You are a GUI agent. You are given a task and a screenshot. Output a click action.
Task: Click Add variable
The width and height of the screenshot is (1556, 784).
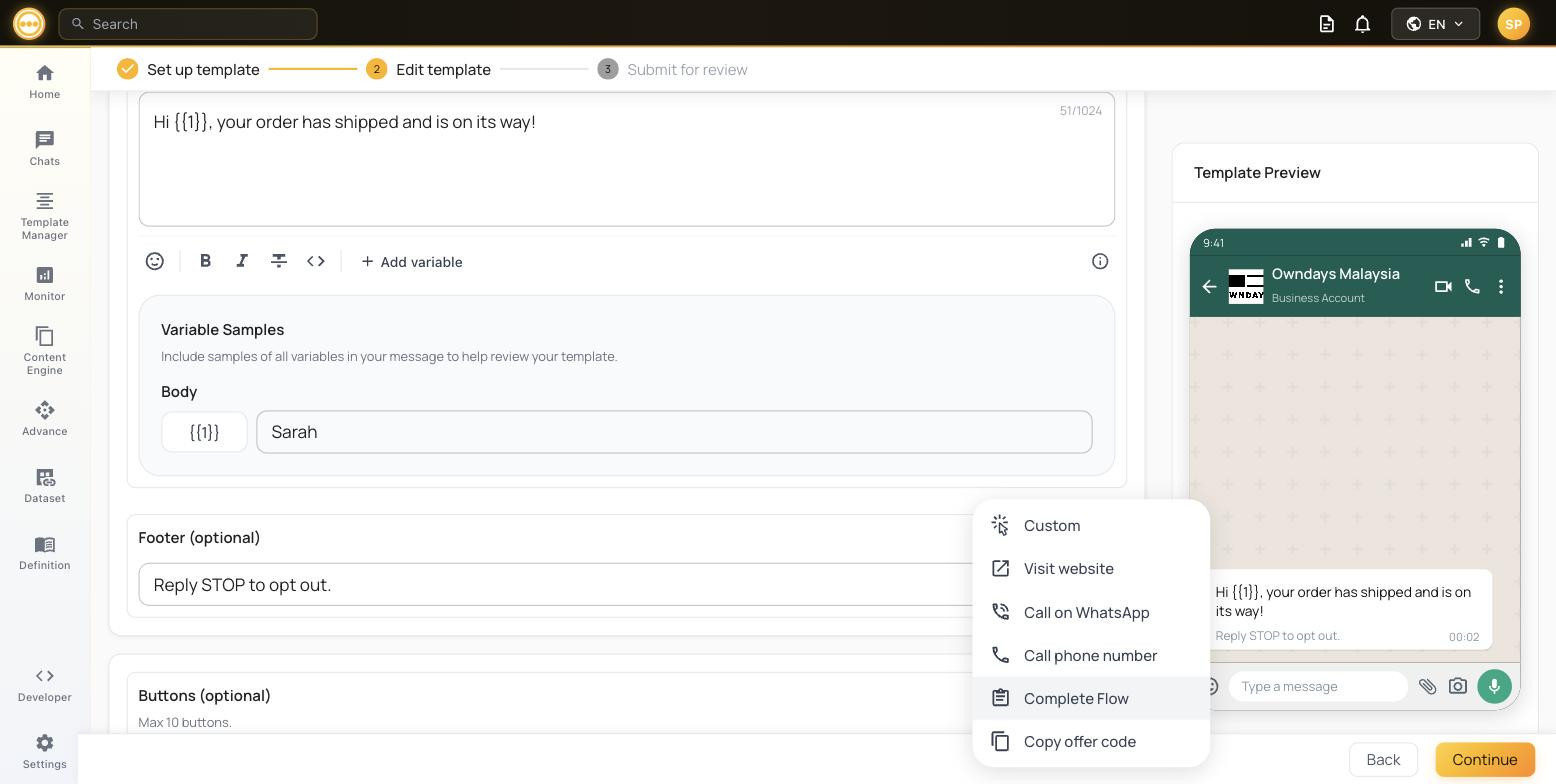411,261
